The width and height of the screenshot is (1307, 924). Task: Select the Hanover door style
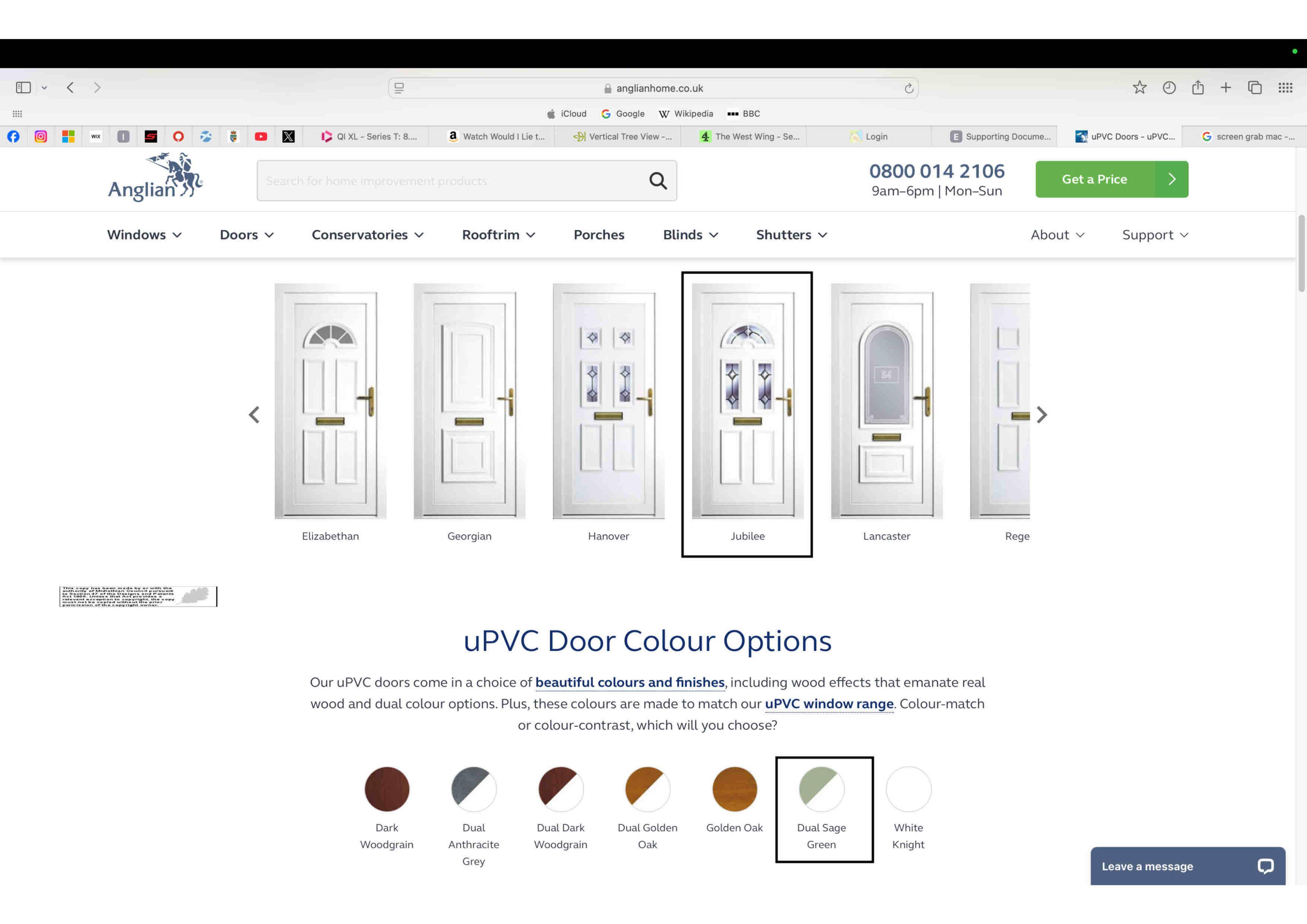609,413
